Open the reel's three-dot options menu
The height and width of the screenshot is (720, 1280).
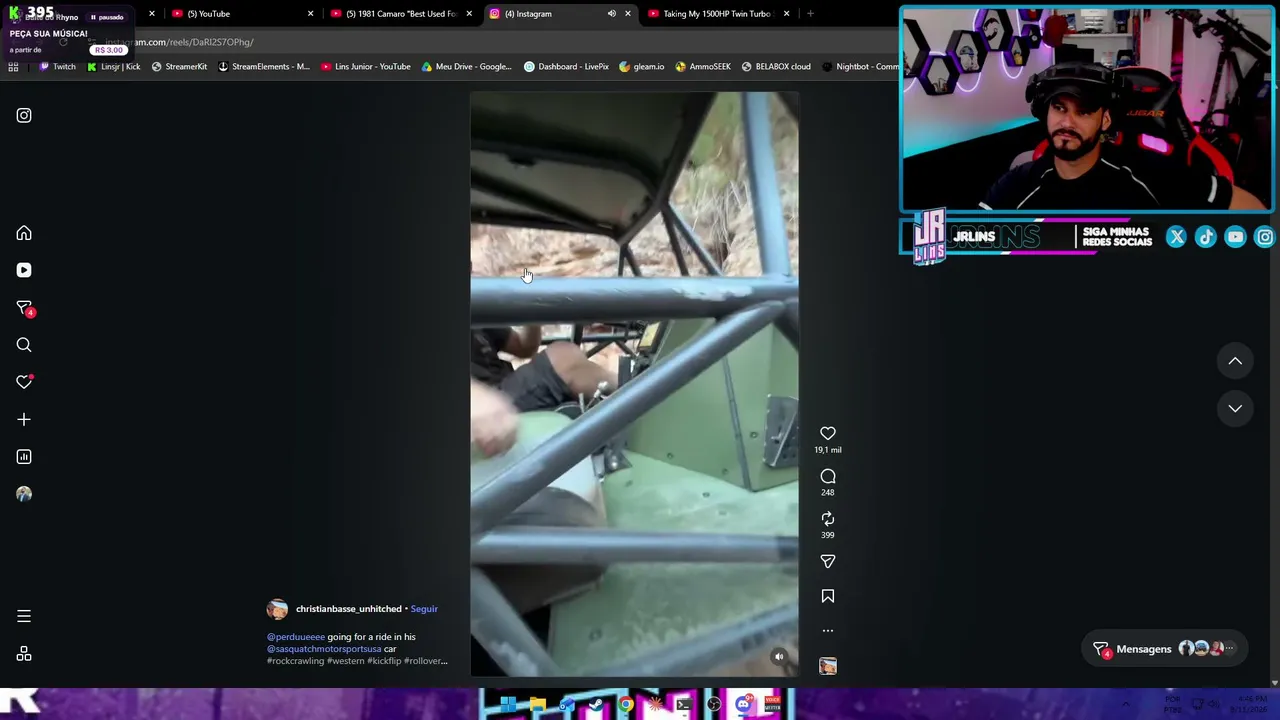coord(828,631)
